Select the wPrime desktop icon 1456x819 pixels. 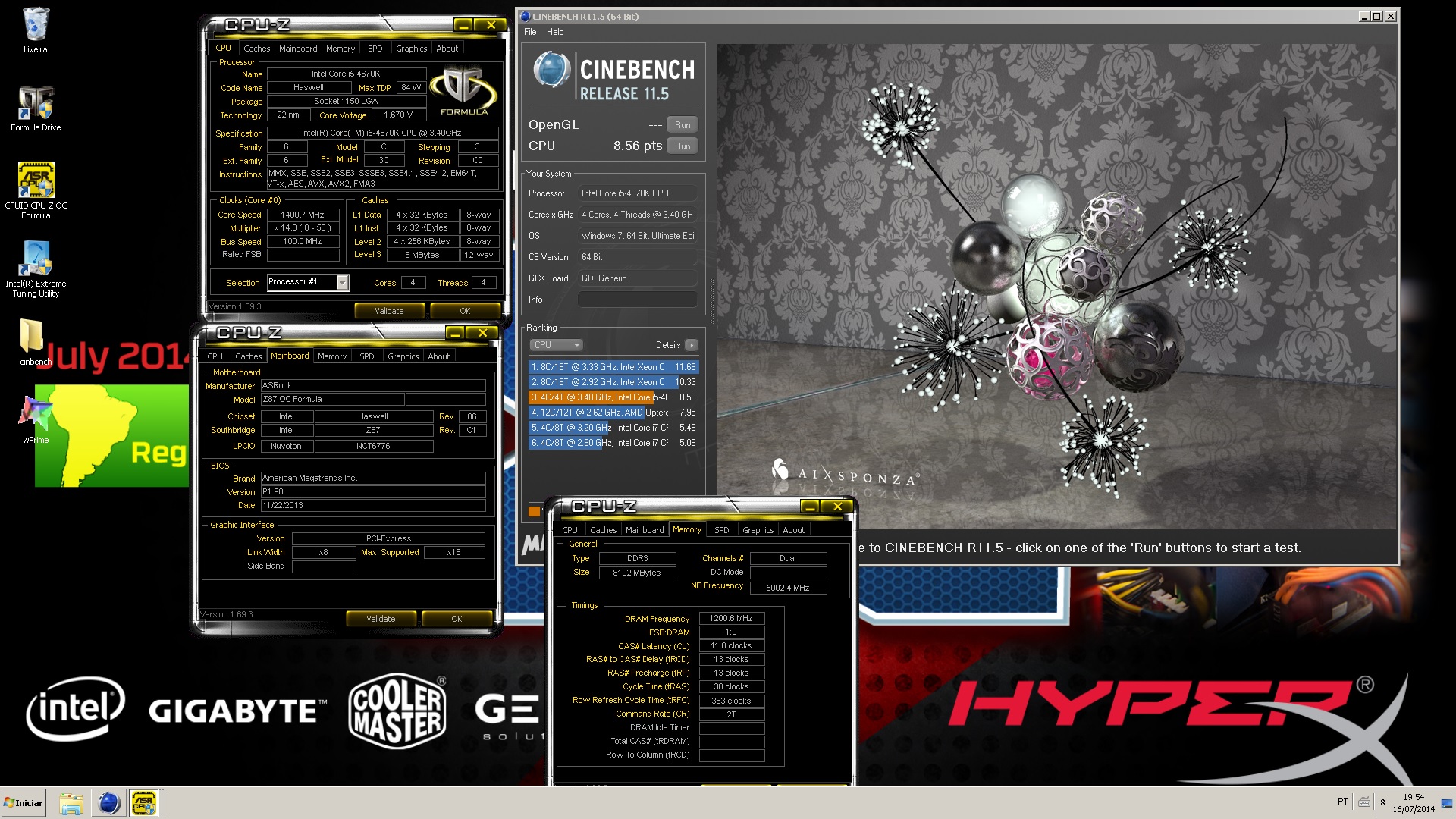(x=35, y=419)
